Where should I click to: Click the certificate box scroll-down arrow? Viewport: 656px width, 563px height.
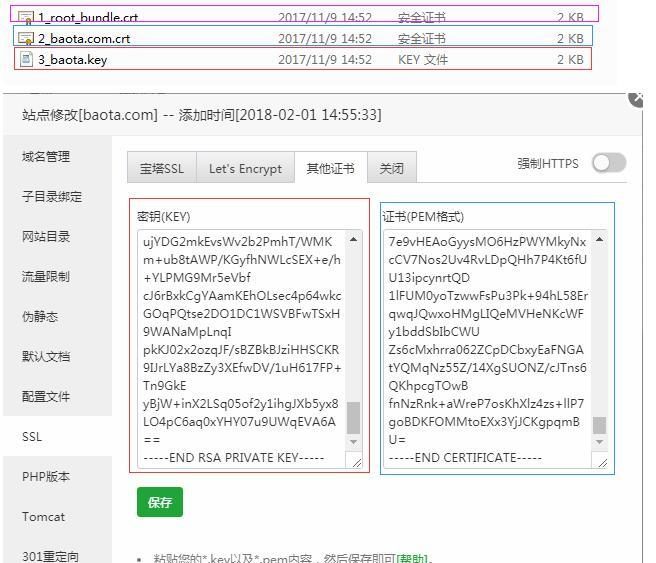(600, 442)
